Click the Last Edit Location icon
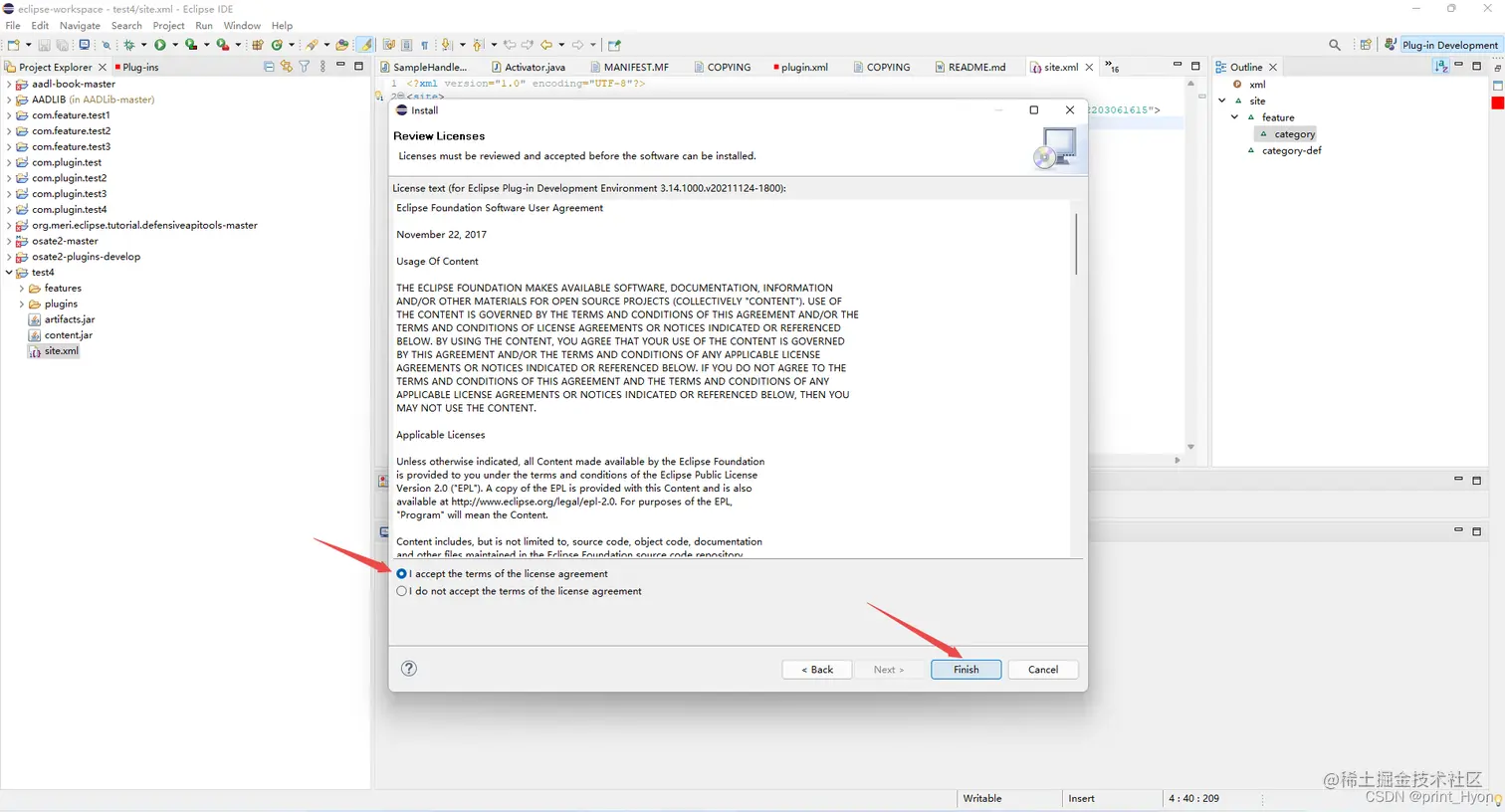Viewport: 1505px width, 812px height. pyautogui.click(x=510, y=45)
